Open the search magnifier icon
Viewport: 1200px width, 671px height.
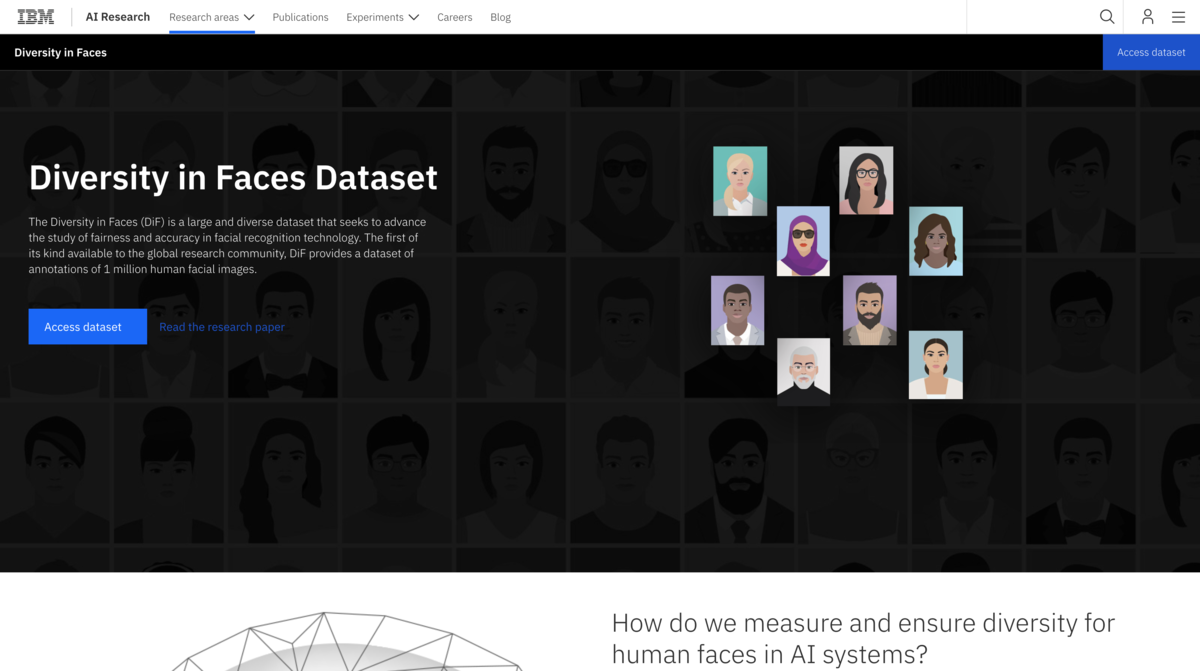click(1107, 16)
